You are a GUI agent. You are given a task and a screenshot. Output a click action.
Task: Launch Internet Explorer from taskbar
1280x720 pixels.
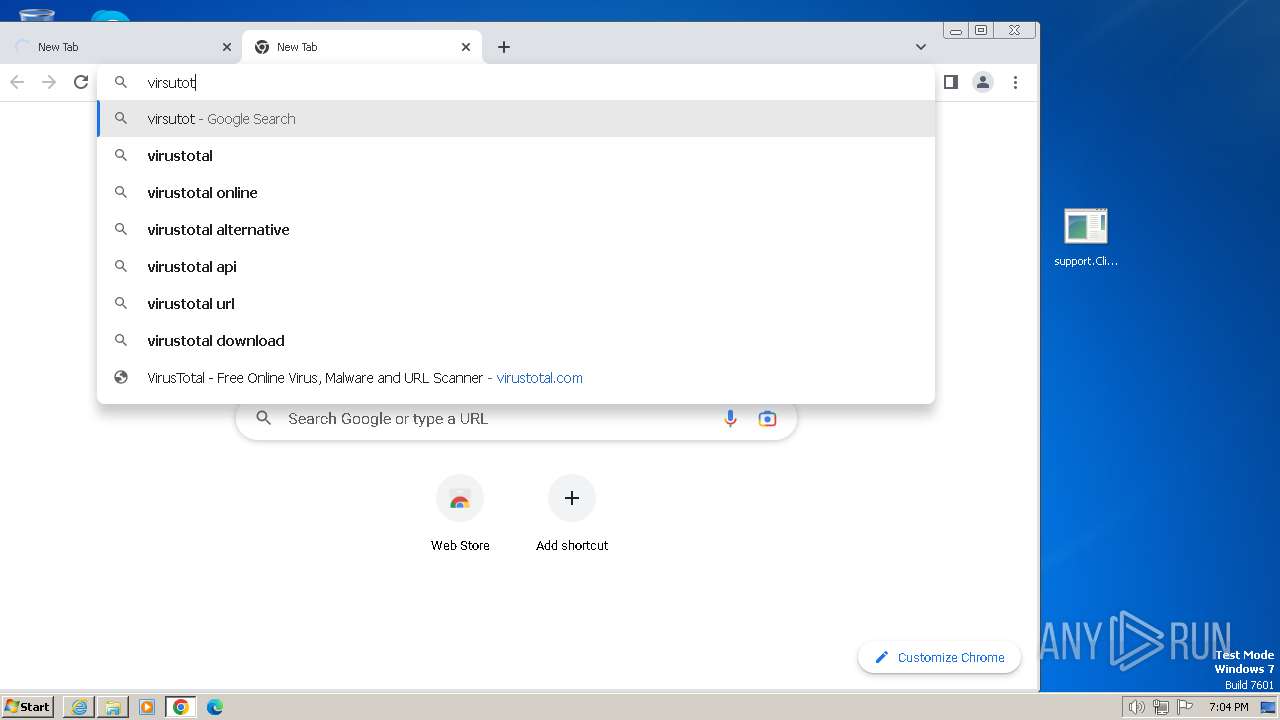click(x=79, y=707)
